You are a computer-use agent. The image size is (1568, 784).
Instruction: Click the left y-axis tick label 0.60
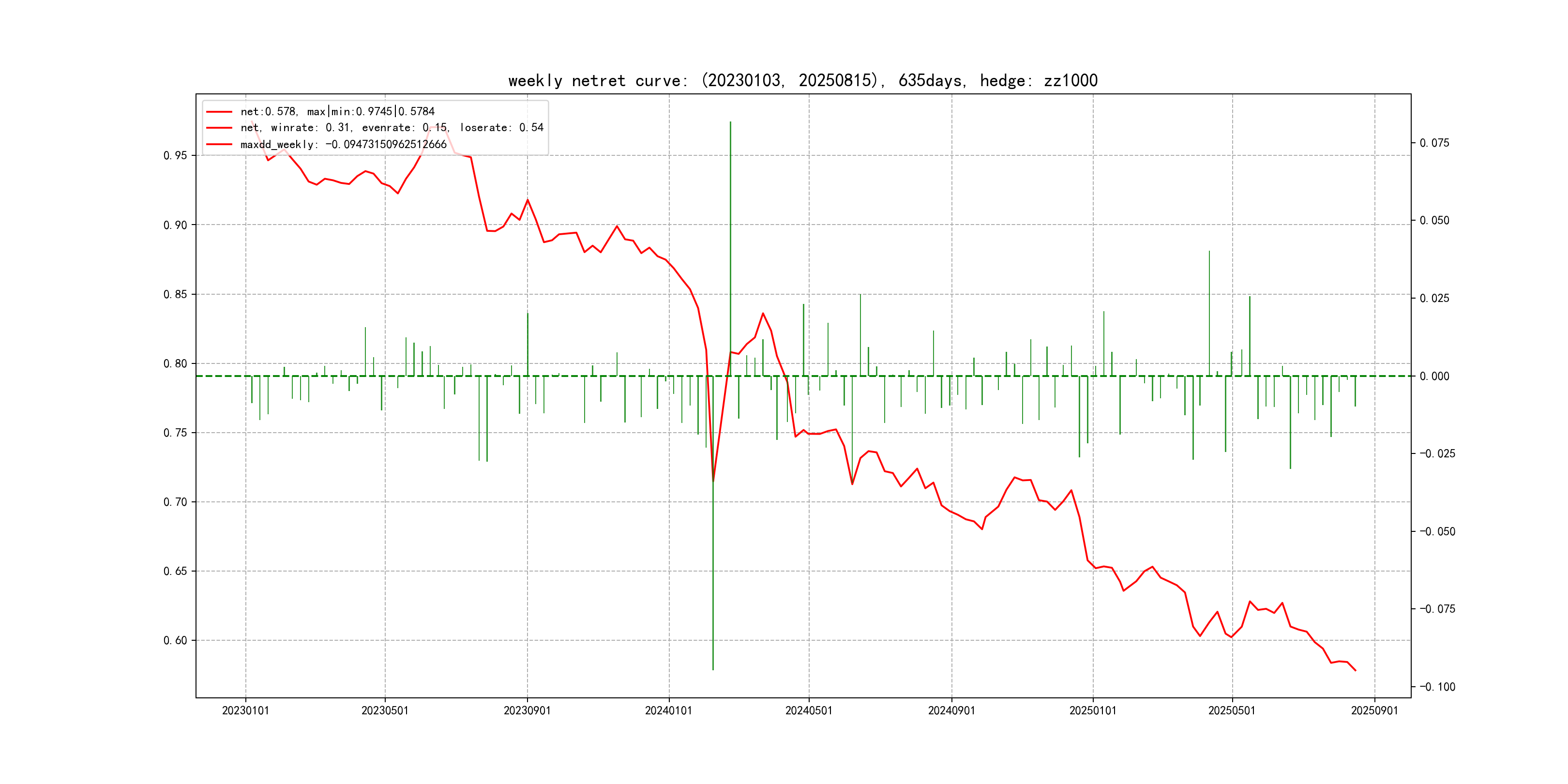click(x=175, y=641)
